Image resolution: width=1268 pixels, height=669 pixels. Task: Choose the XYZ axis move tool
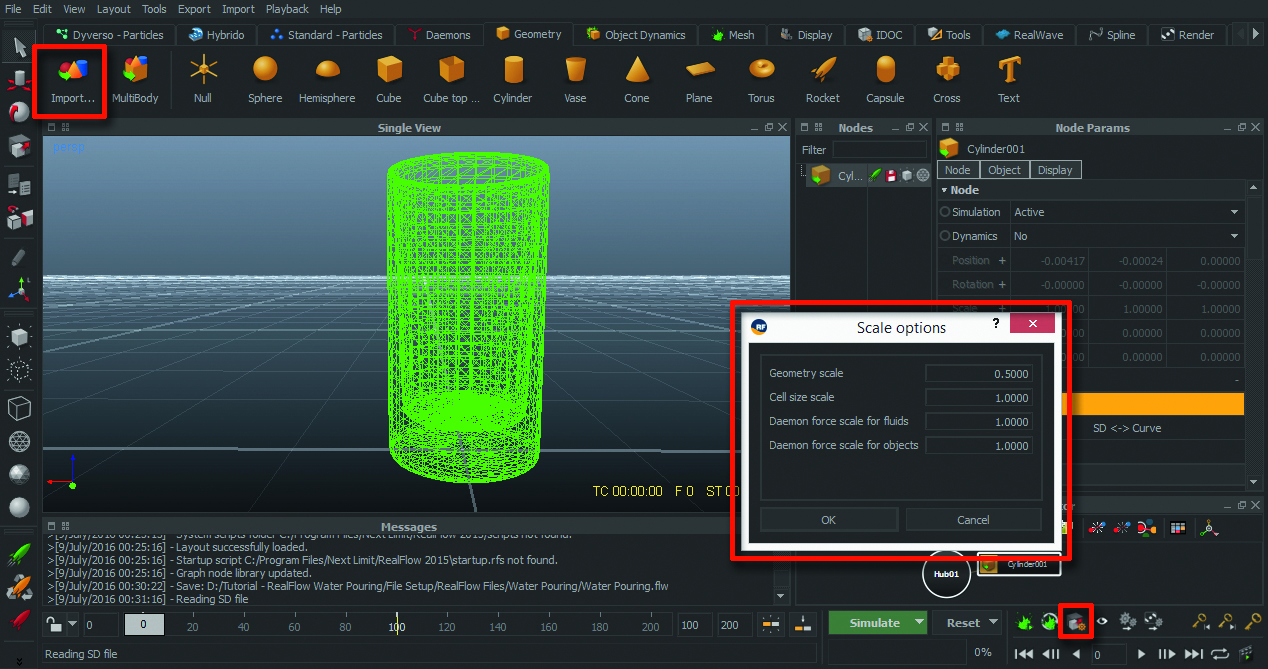pyautogui.click(x=19, y=290)
